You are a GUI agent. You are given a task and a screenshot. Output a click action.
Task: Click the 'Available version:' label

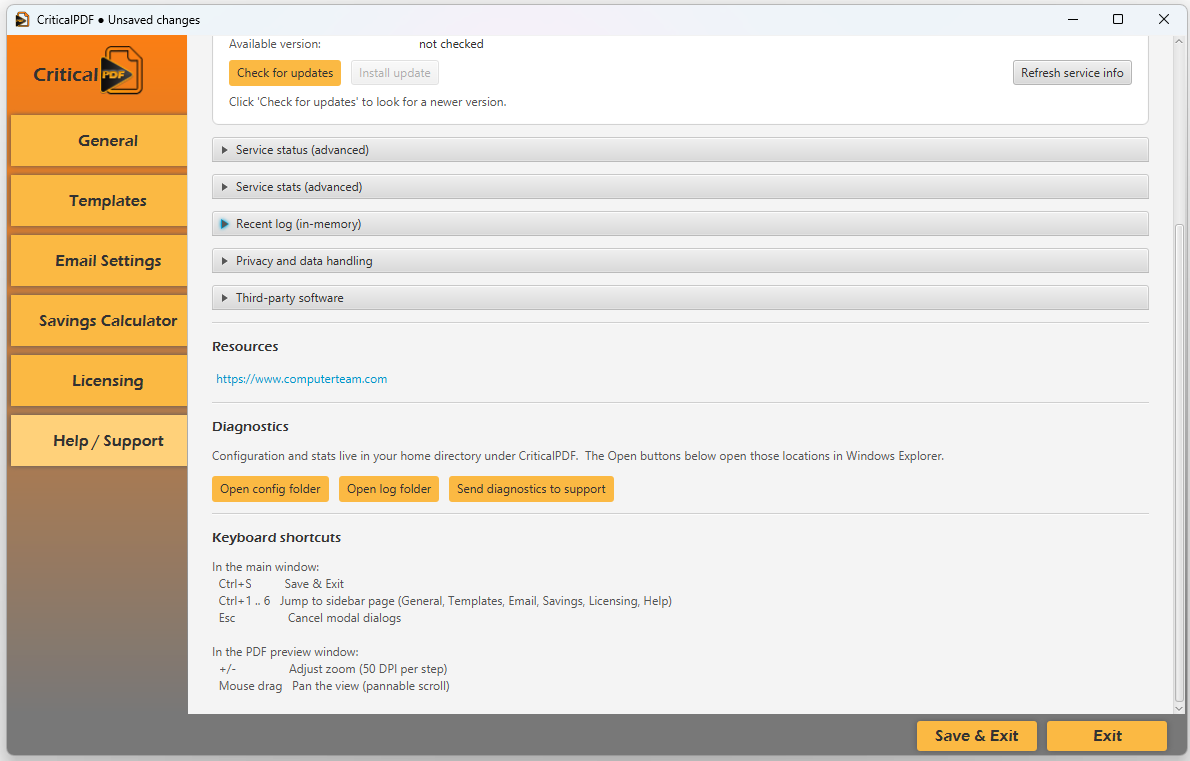(275, 44)
